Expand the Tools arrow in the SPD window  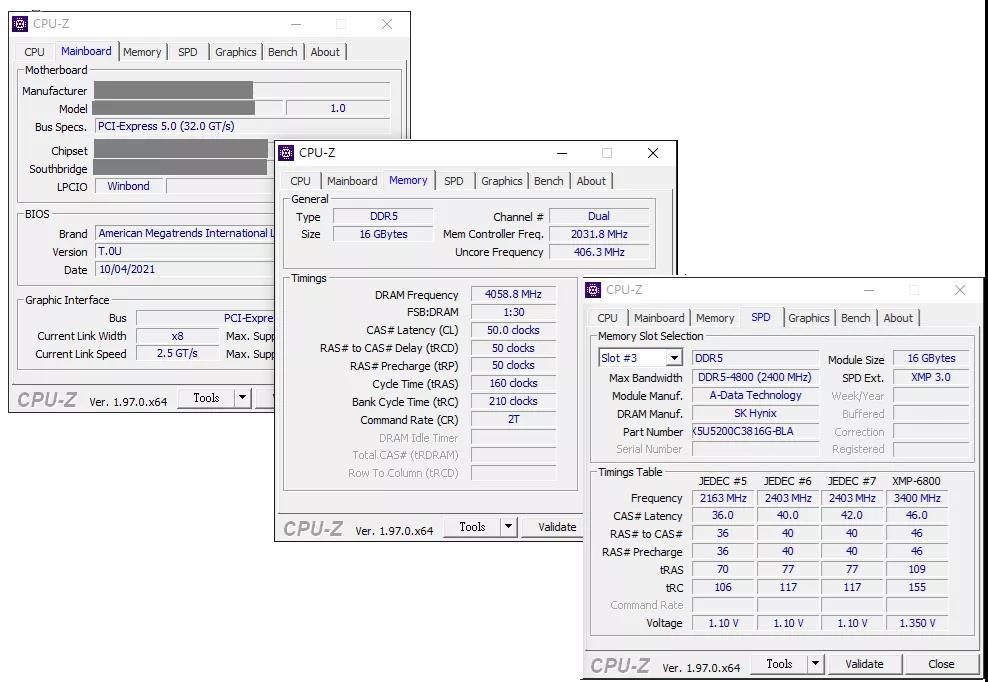point(815,664)
